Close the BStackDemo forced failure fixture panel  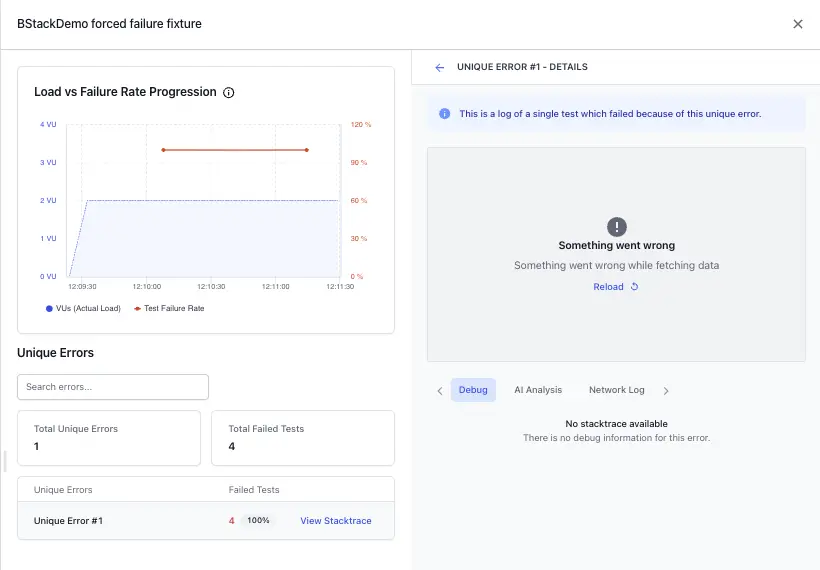(x=798, y=24)
